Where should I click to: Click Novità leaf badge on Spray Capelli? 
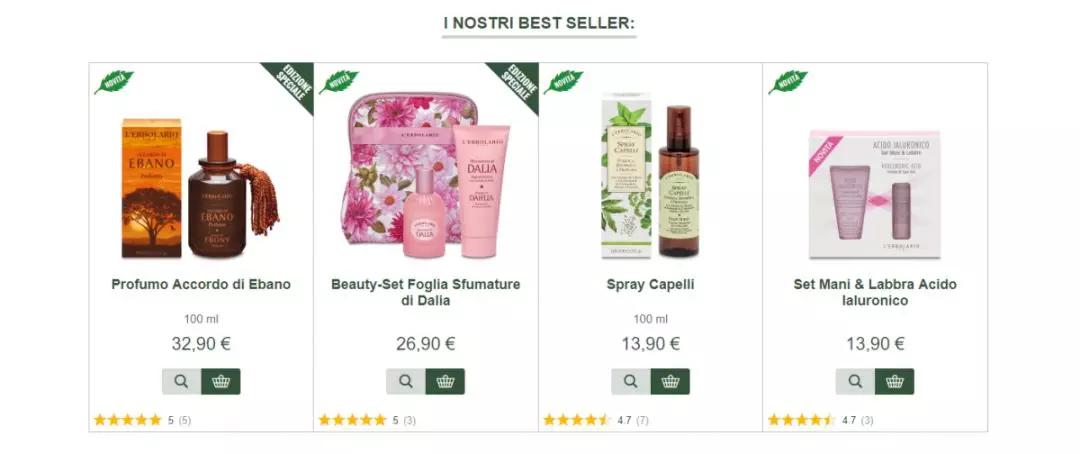pos(563,81)
